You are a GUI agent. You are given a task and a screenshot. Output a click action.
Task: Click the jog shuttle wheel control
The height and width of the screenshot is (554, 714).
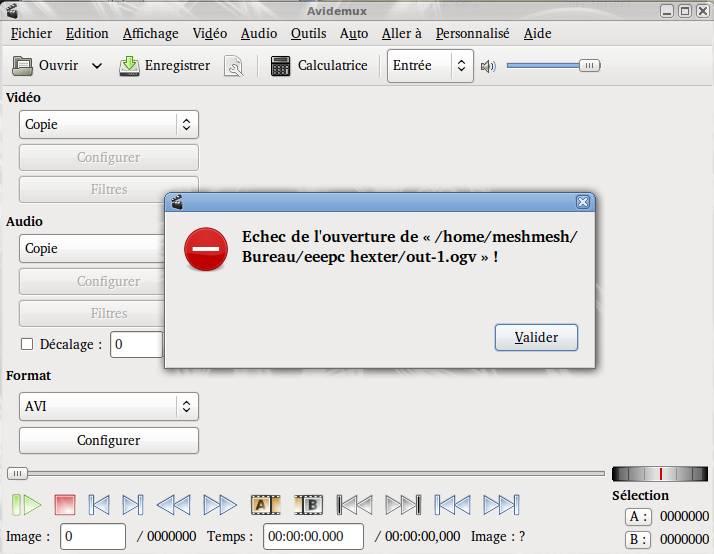click(x=660, y=474)
